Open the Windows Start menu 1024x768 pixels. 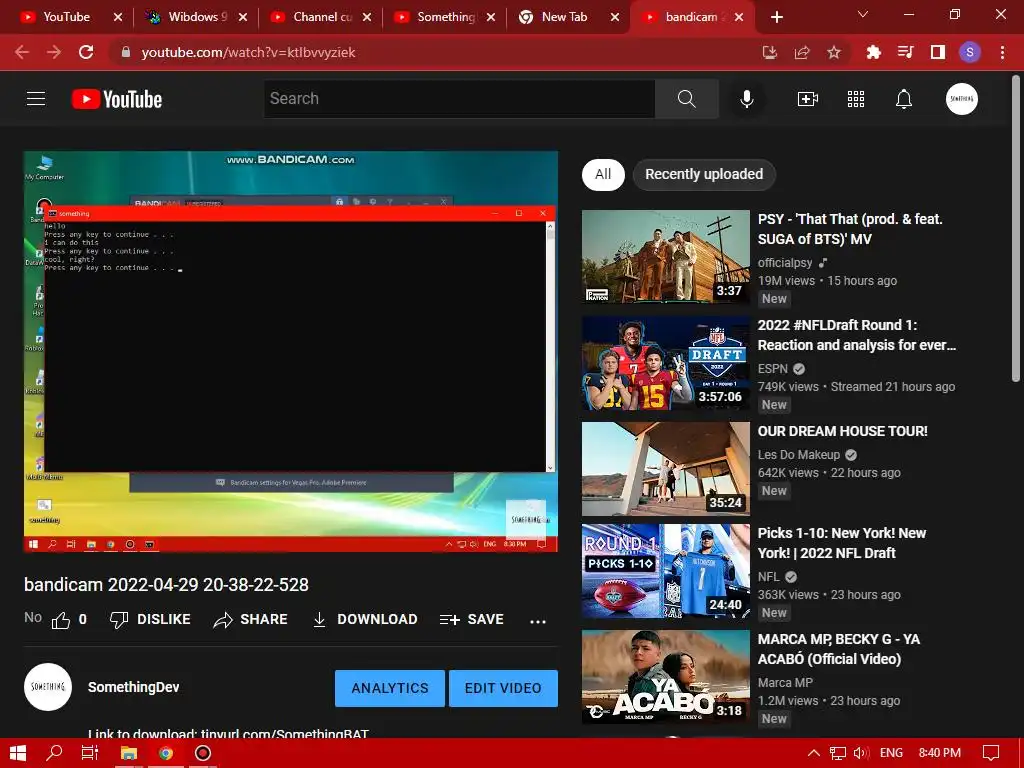(x=18, y=753)
